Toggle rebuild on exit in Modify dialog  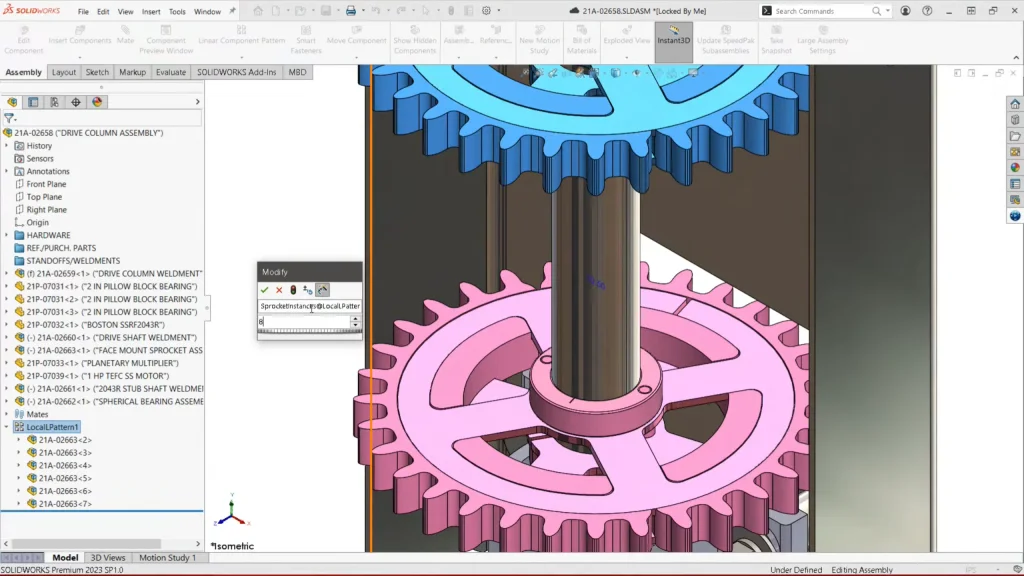tap(309, 290)
